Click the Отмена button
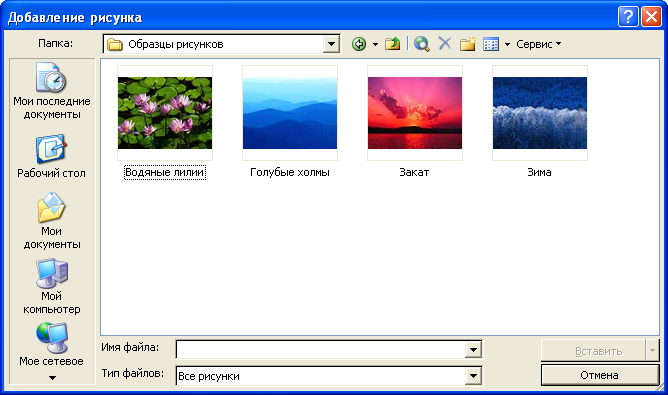This screenshot has width=668, height=395. click(600, 375)
